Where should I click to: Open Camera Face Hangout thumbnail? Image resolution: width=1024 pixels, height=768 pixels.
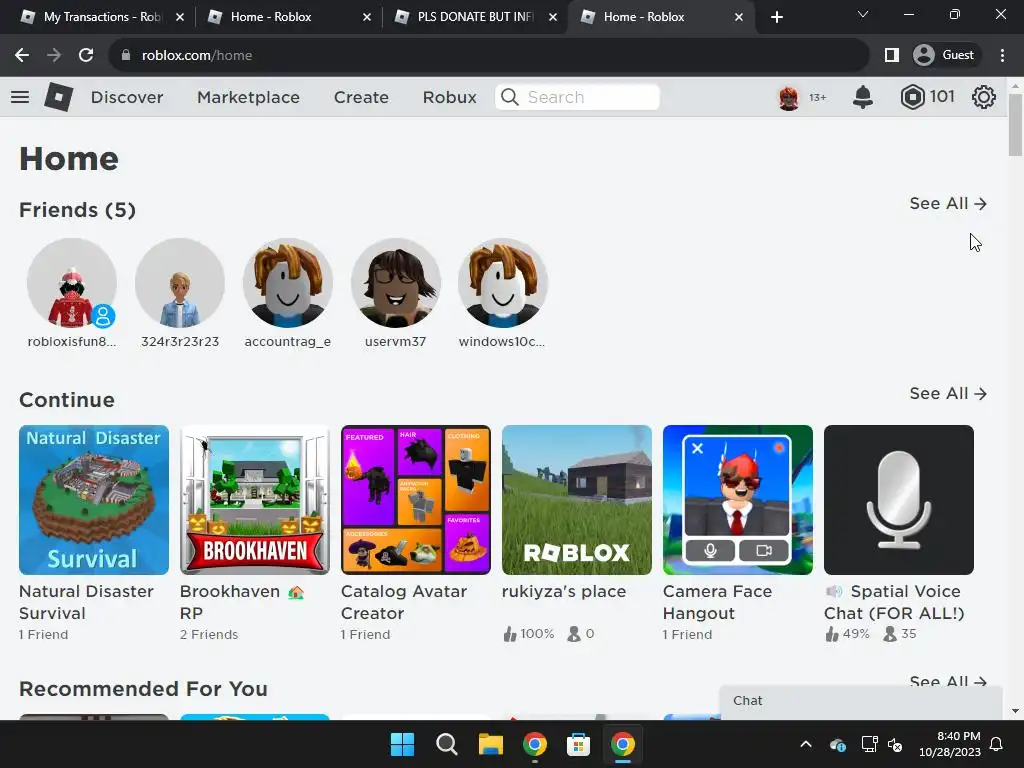738,500
